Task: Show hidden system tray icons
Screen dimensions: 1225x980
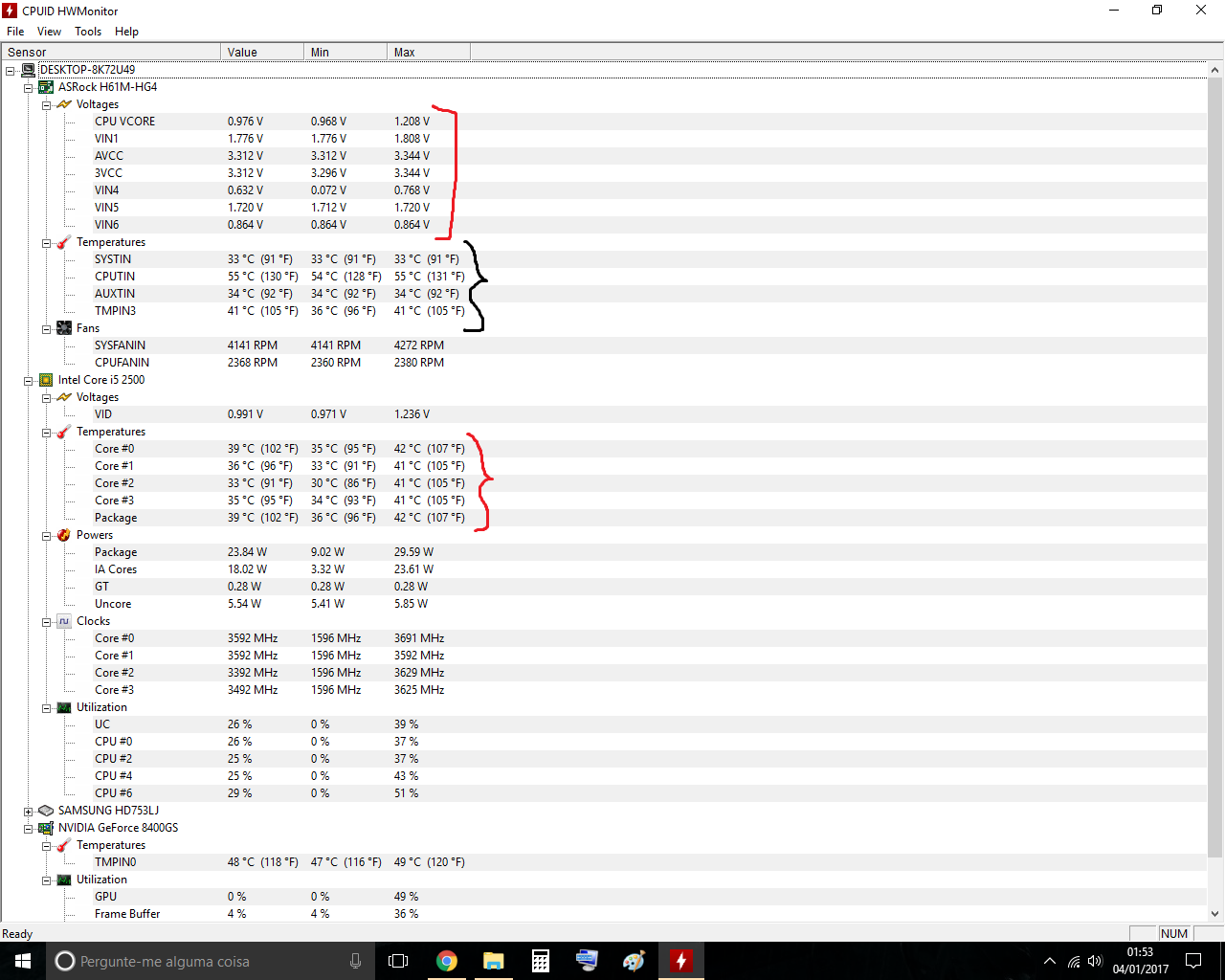Action: coord(1050,961)
